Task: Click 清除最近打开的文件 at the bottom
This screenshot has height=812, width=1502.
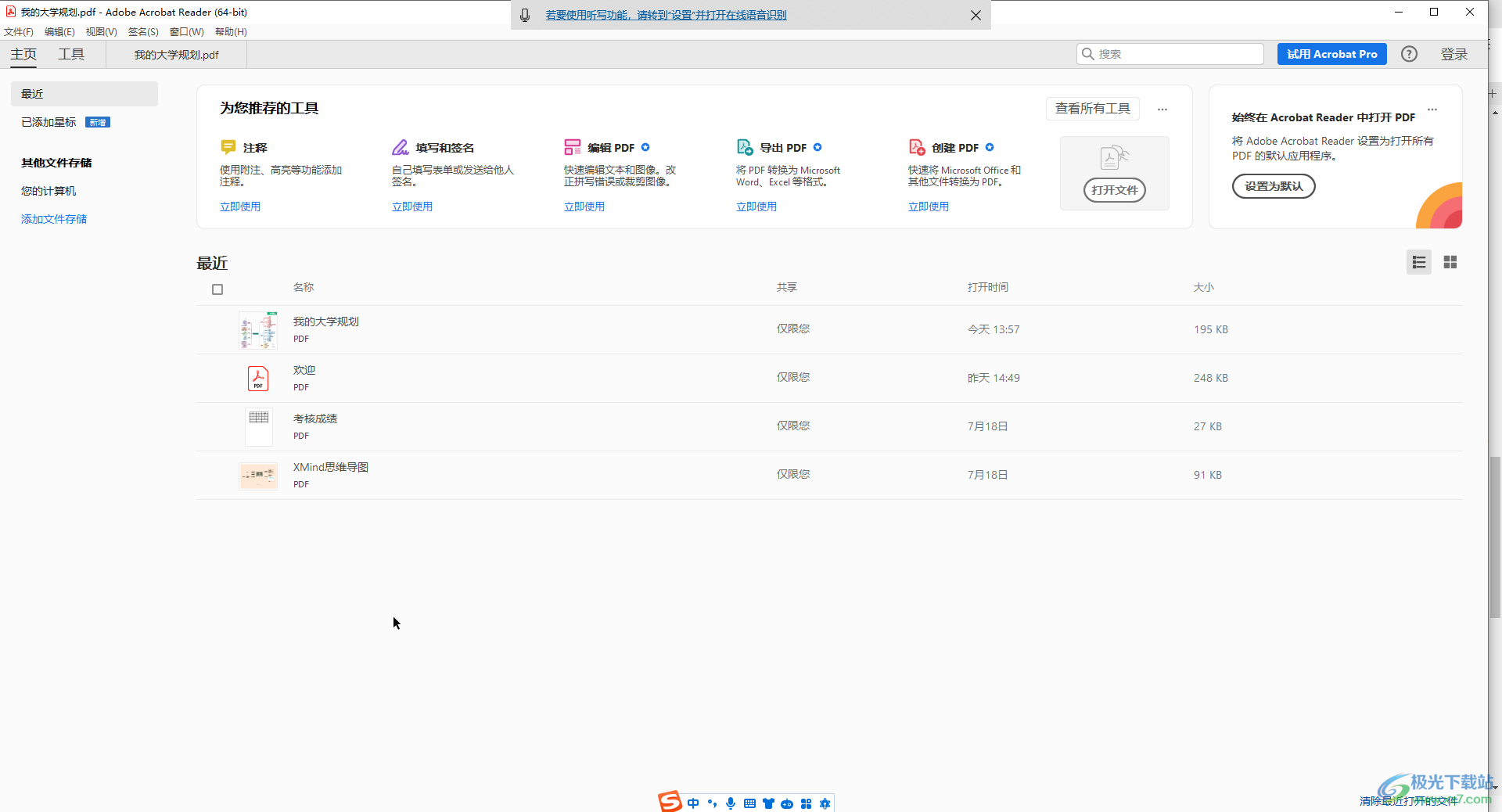Action: (x=1409, y=801)
